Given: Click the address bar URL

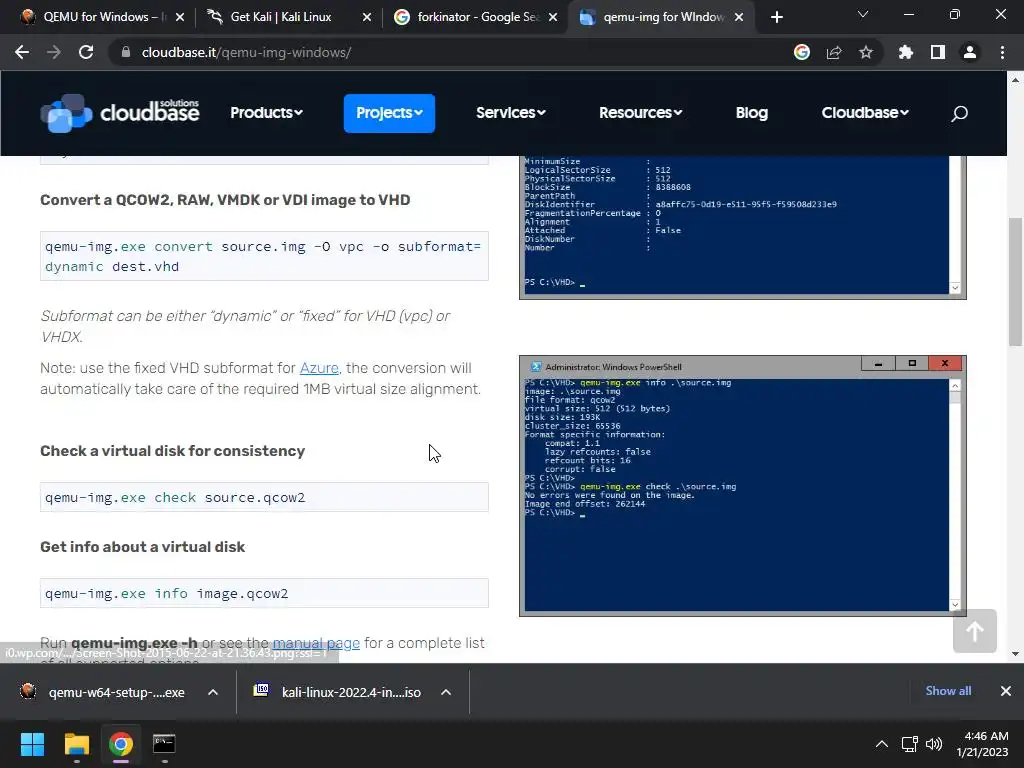Looking at the screenshot, I should 246,52.
